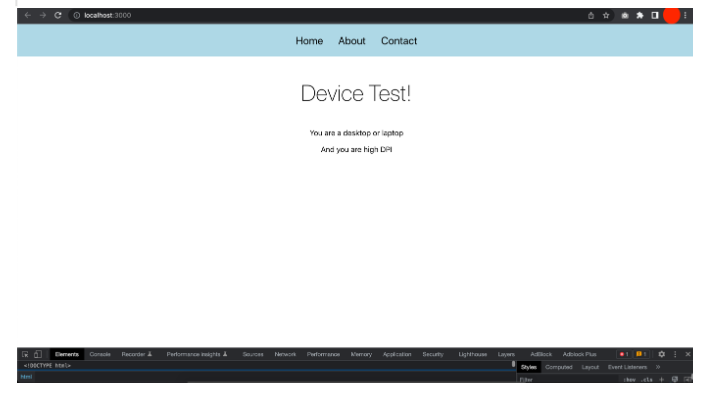Open the Security tab

[x=433, y=354]
